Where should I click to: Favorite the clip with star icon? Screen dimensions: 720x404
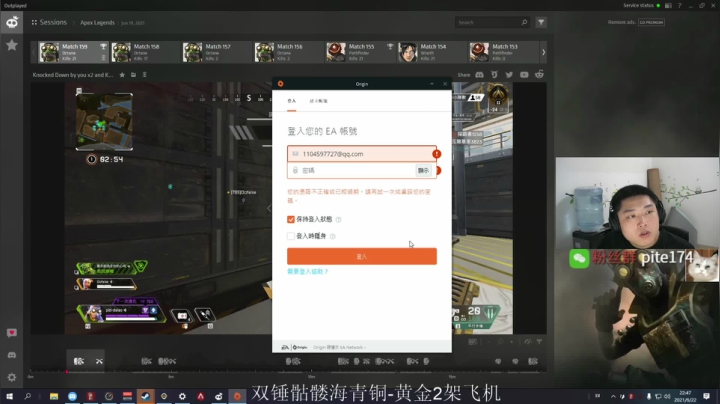coord(122,75)
